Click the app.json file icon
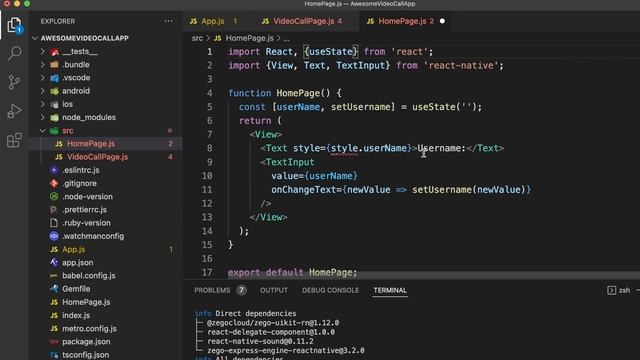Screen dimensions: 640x360 [x=54, y=262]
